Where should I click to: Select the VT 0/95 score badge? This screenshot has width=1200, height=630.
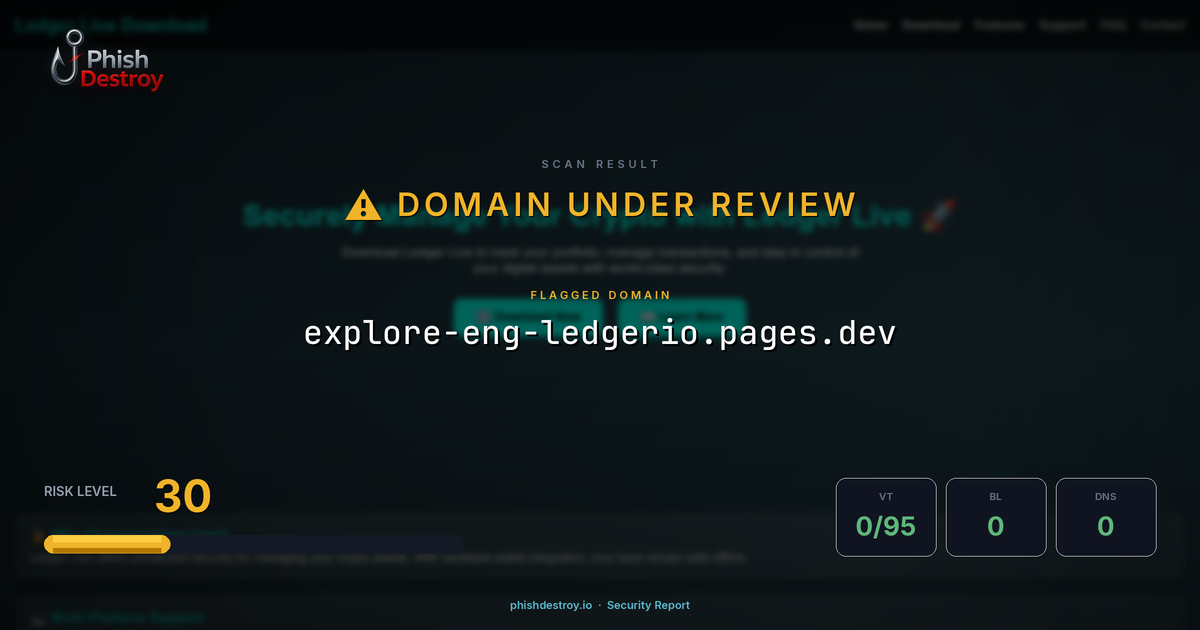[886, 517]
